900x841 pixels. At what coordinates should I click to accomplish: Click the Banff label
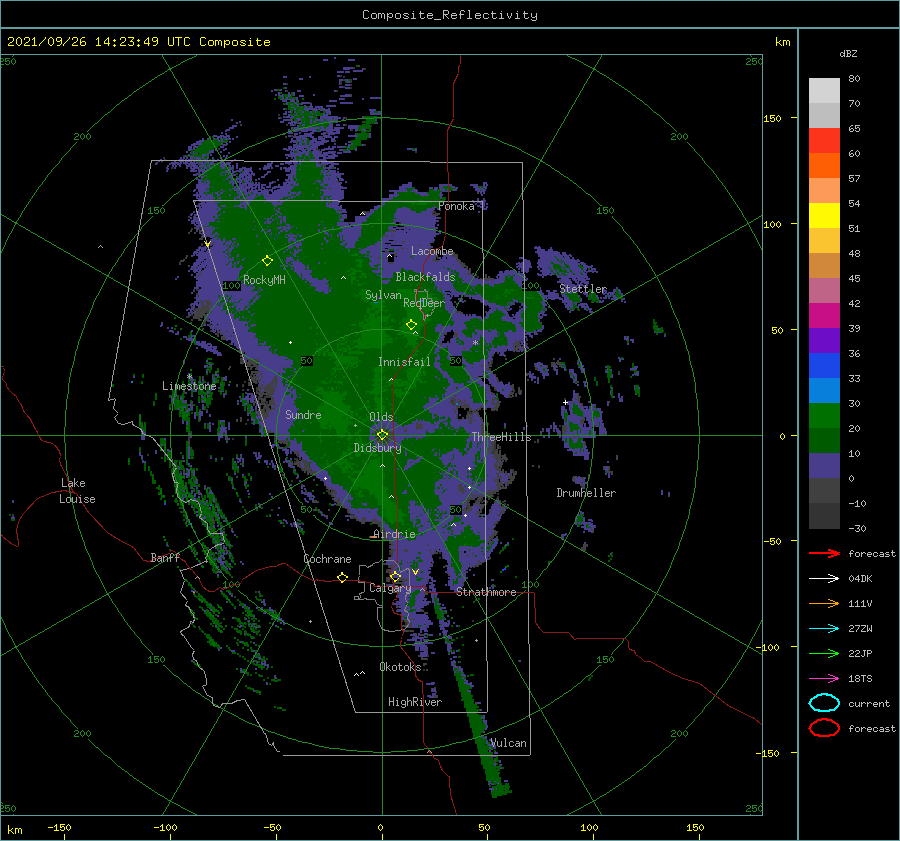point(165,557)
